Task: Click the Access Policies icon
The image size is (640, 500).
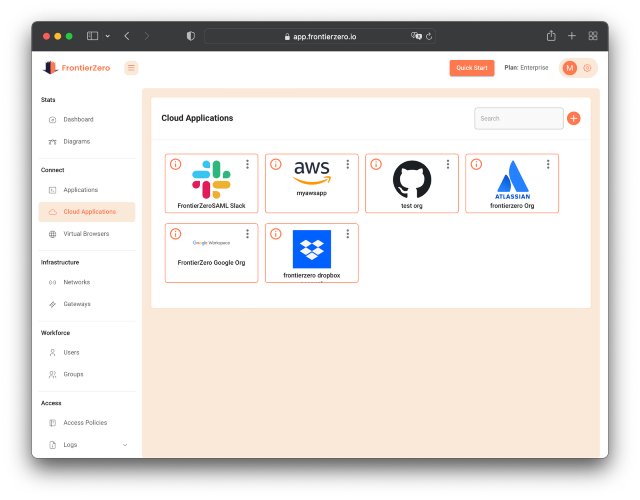Action: tap(52, 422)
